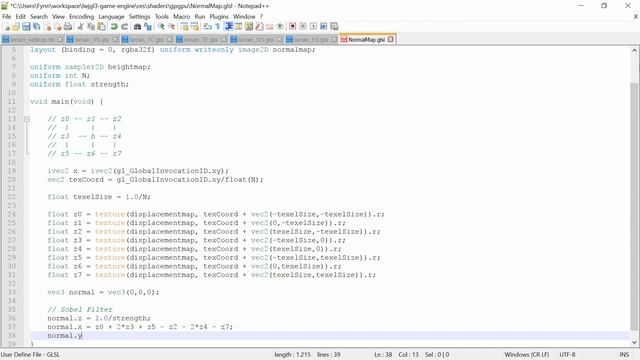Save the current file using the Save icon
The image size is (640, 360).
[26, 27]
